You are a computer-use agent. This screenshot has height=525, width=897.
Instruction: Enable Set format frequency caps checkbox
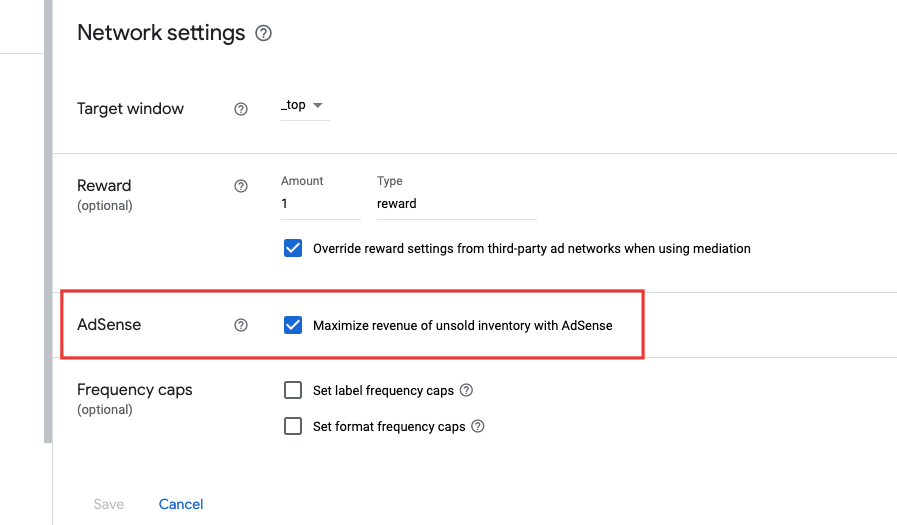coord(293,426)
